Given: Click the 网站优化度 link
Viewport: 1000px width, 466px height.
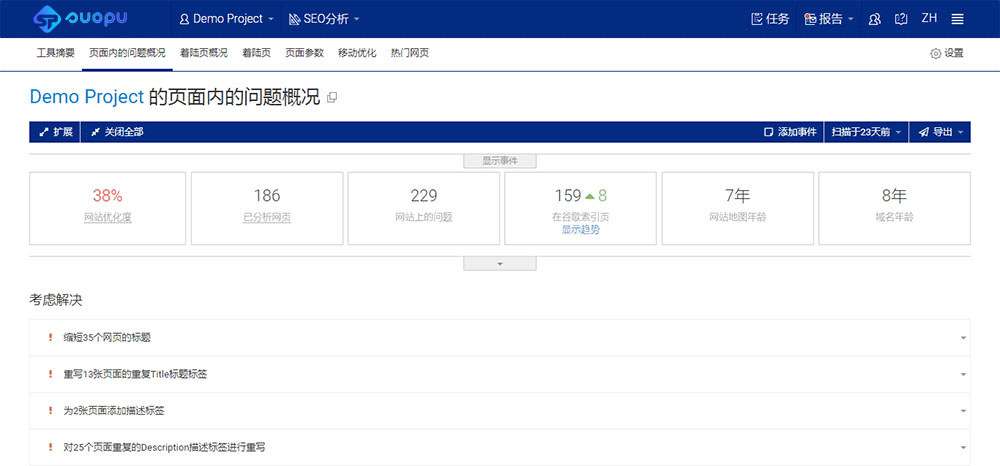Looking at the screenshot, I should point(108,217).
